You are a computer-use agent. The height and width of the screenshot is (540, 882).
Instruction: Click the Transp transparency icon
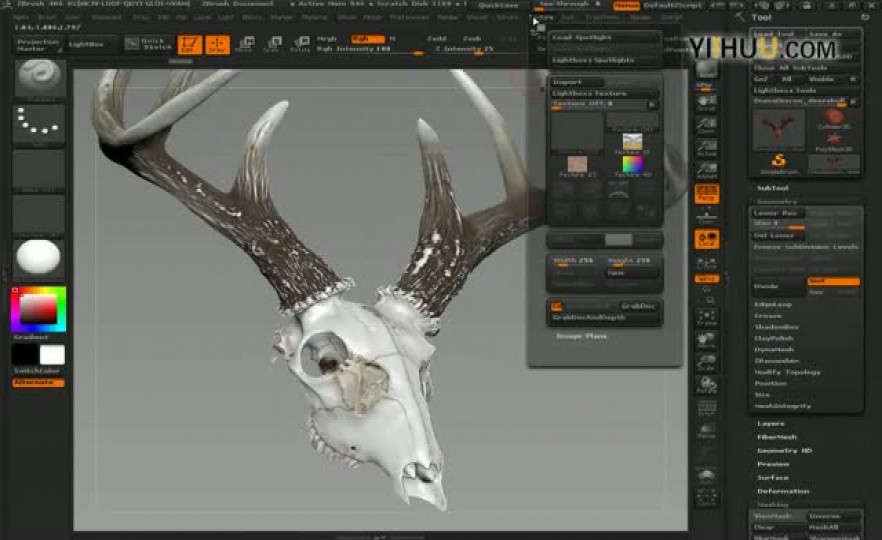coord(706,430)
